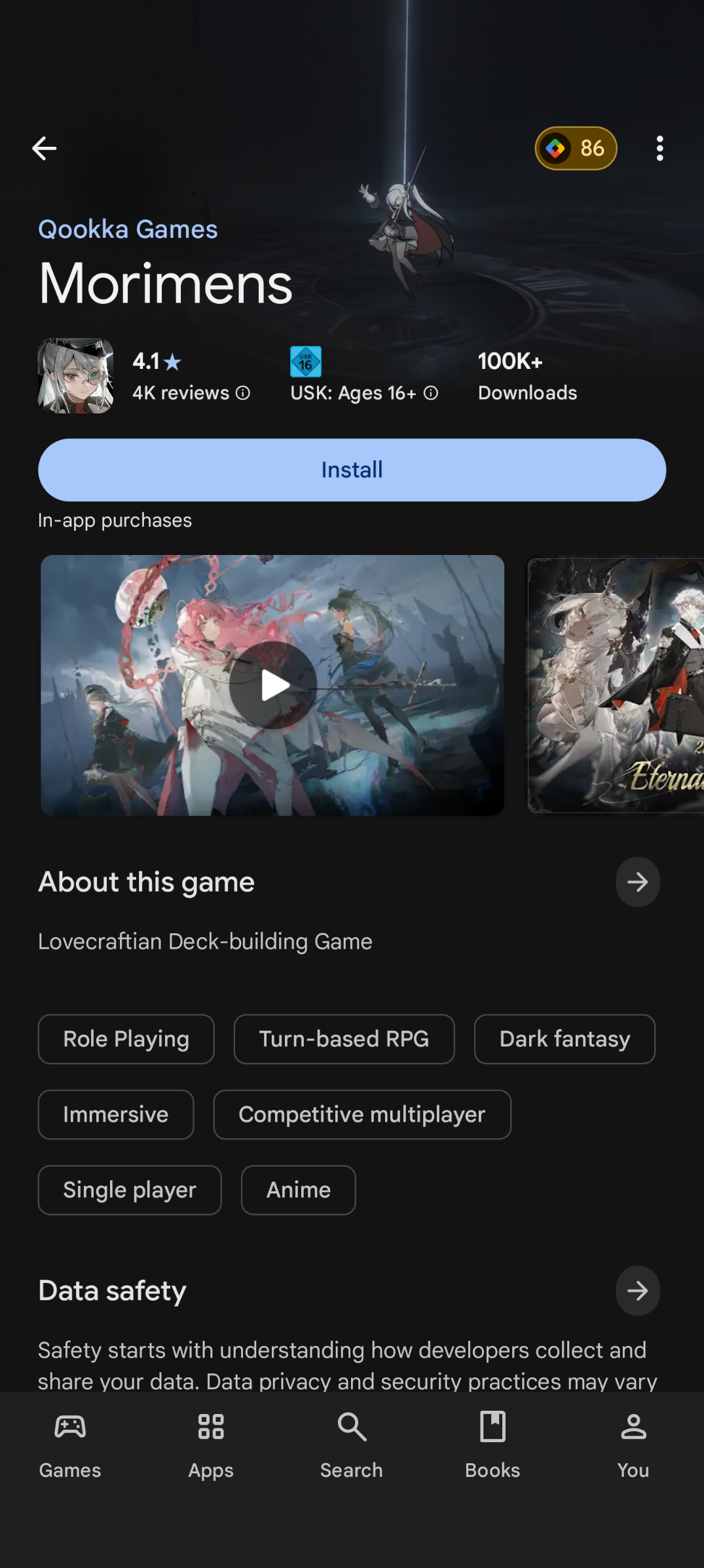Open the Search tab
The image size is (704, 1568).
click(x=352, y=1445)
